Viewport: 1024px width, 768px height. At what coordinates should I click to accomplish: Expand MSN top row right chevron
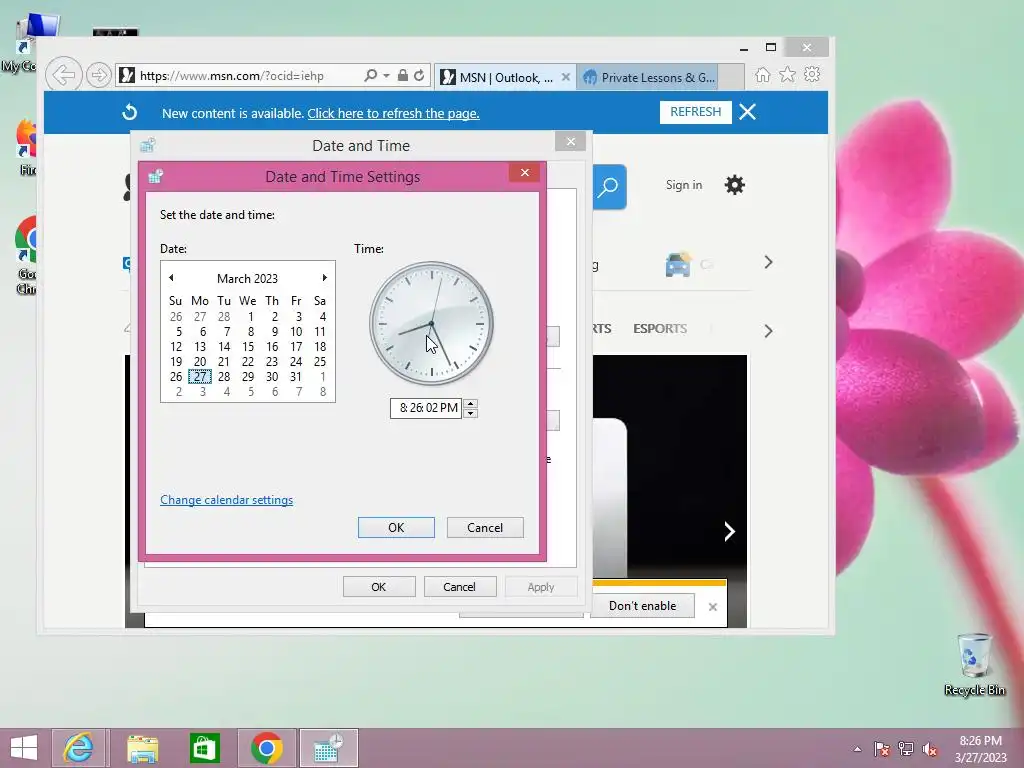coord(769,263)
